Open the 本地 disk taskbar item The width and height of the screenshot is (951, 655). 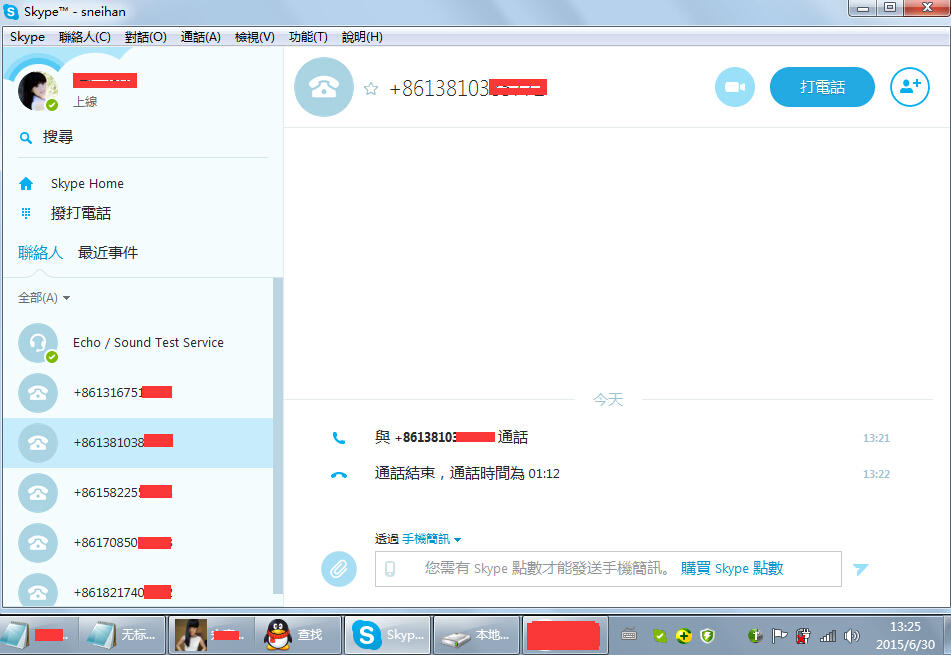[x=477, y=634]
